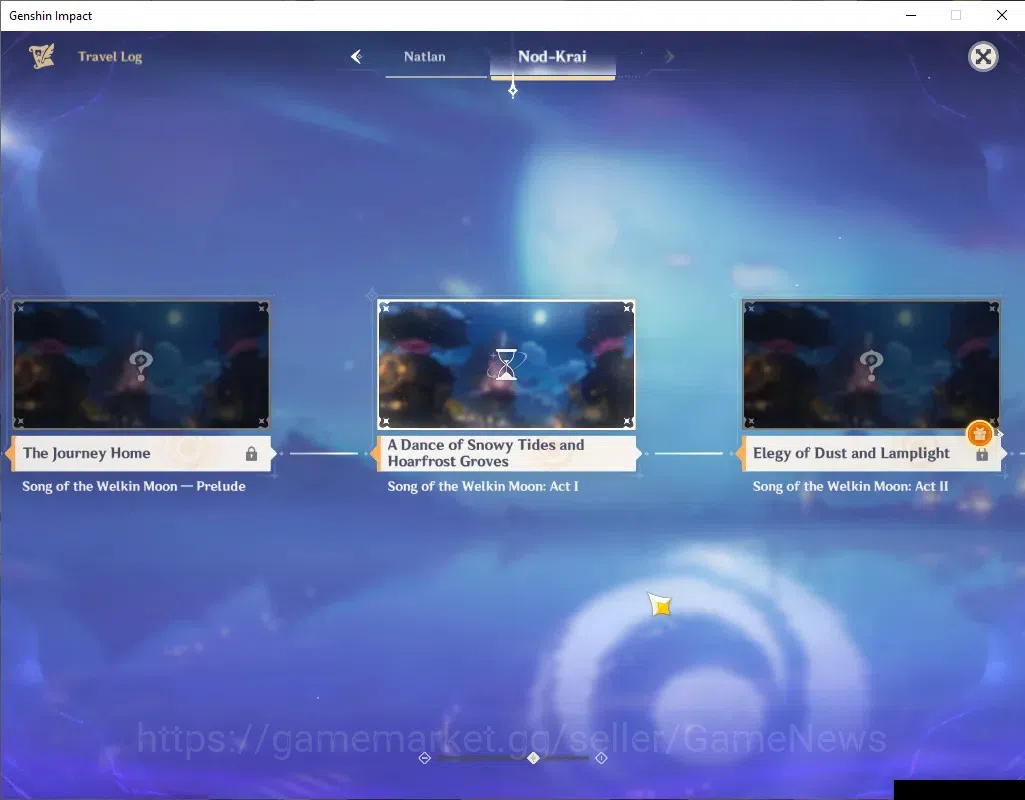
Task: Click the timeline slider diamond handle
Action: pos(533,758)
